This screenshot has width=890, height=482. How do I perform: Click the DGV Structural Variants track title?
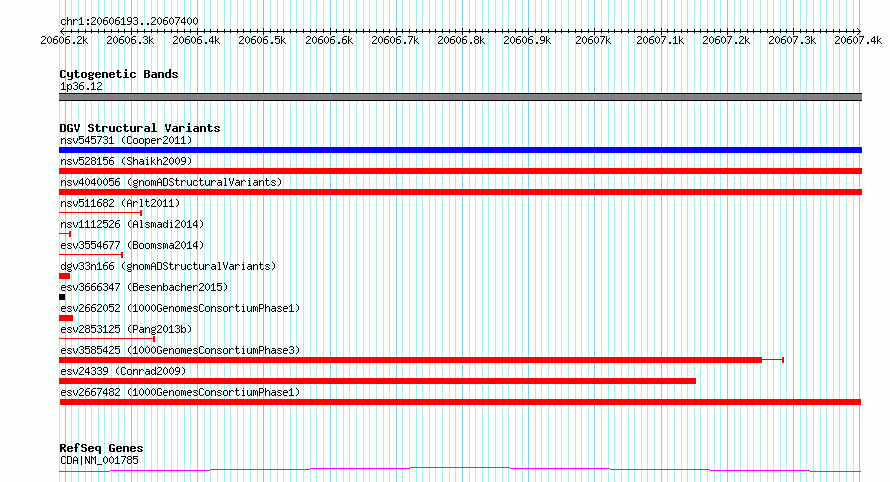tap(140, 128)
